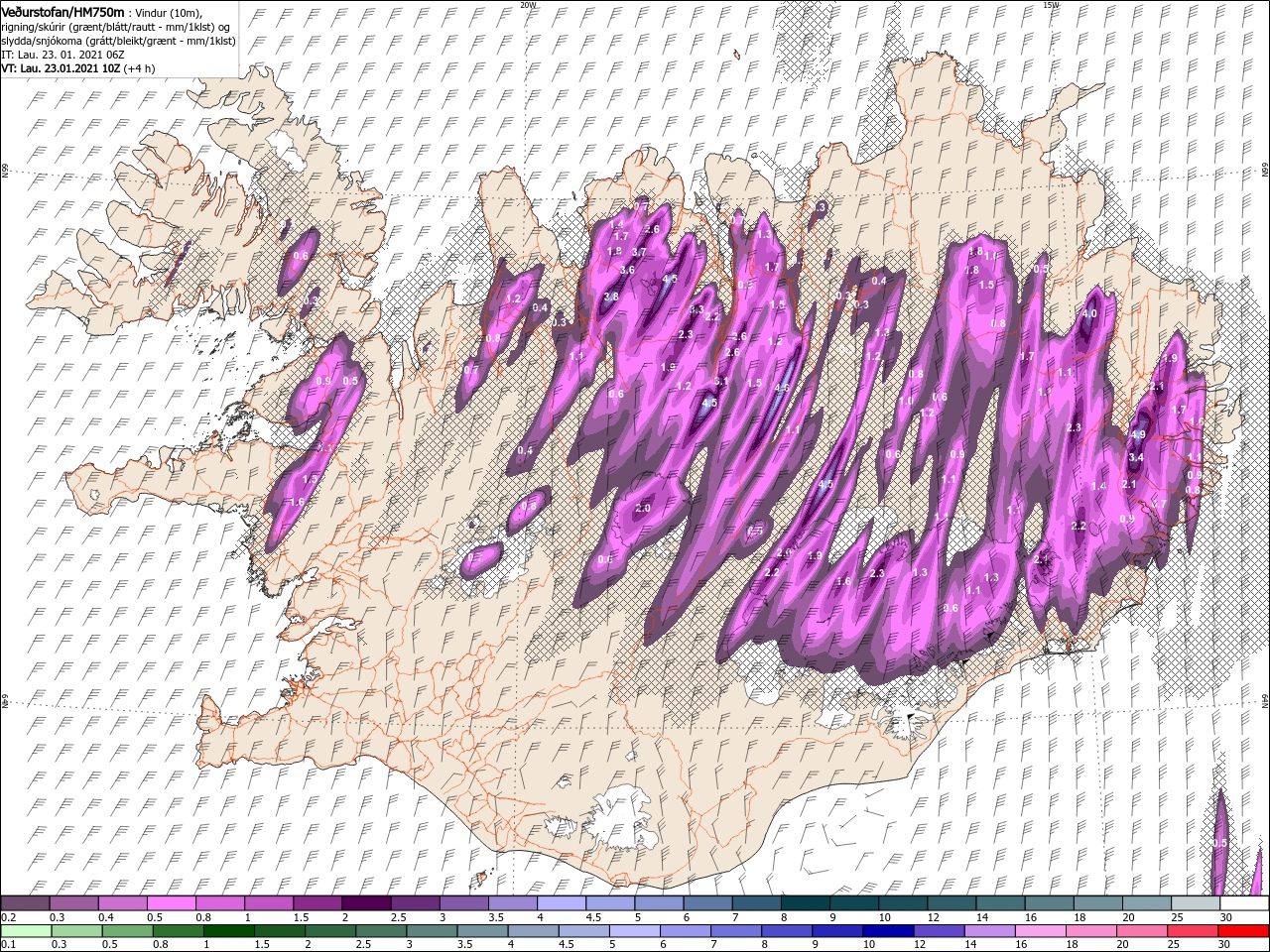Image resolution: width=1270 pixels, height=952 pixels.
Task: Click the Veðurstofan/HM750m title text
Action: (x=63, y=11)
